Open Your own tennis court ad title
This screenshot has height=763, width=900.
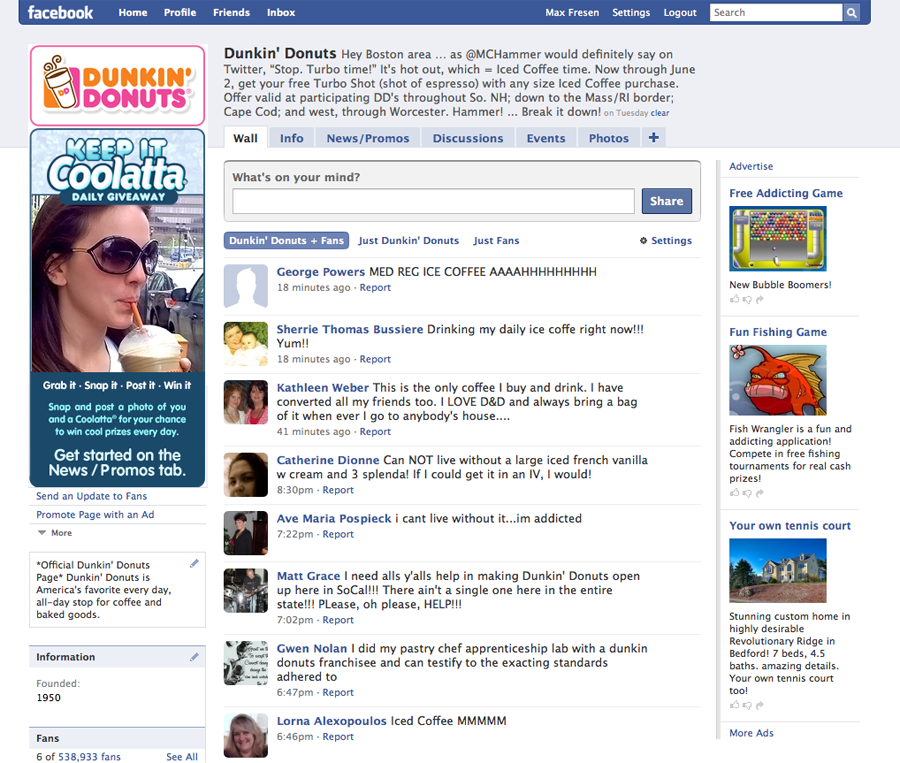click(x=790, y=526)
